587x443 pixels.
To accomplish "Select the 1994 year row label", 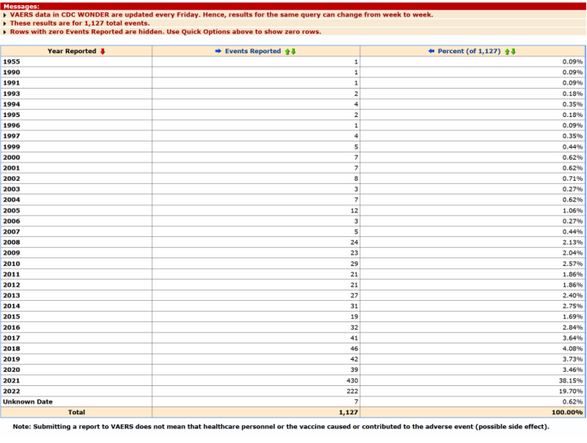I will (x=12, y=104).
